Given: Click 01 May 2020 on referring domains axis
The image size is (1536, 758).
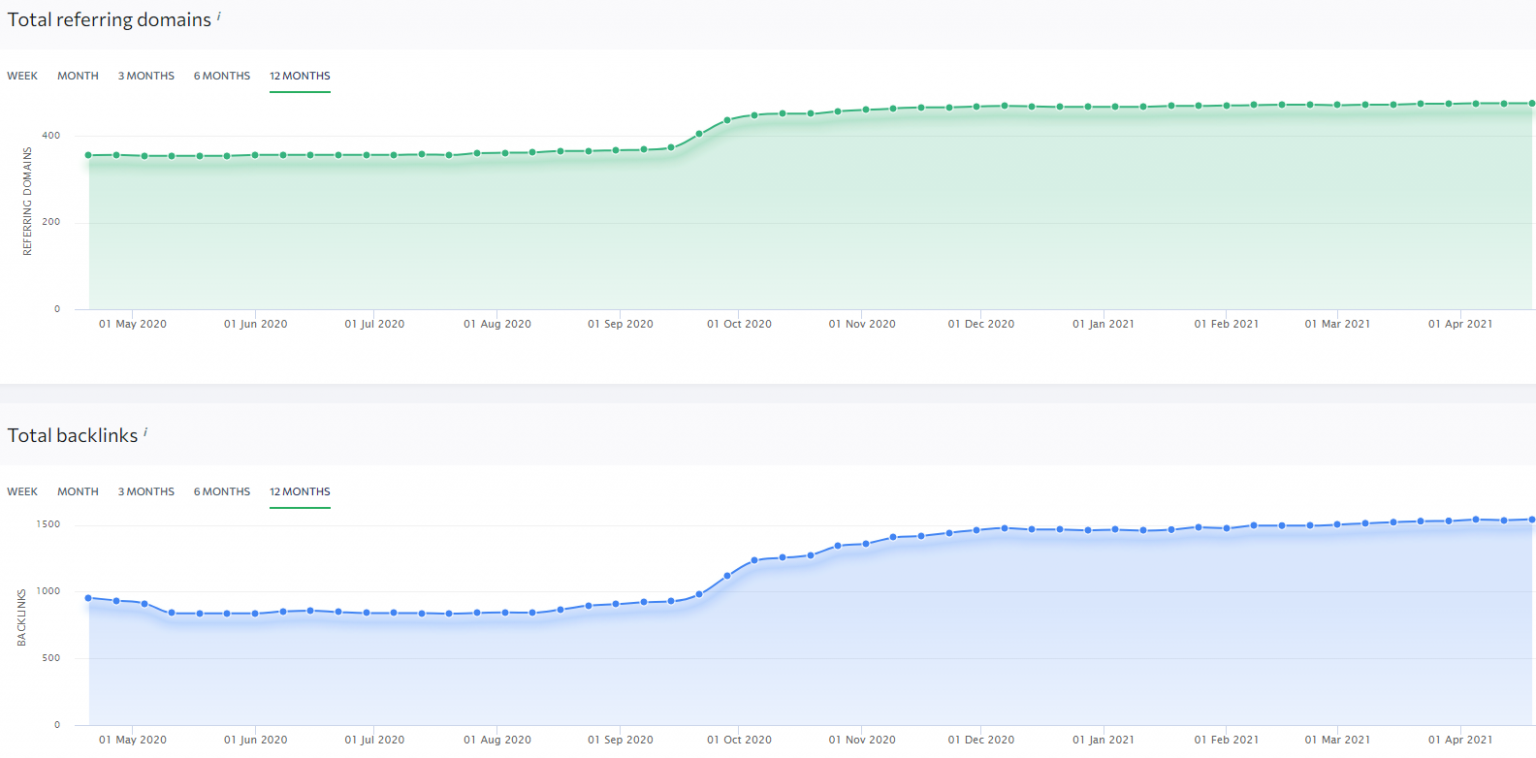Looking at the screenshot, I should 134,324.
